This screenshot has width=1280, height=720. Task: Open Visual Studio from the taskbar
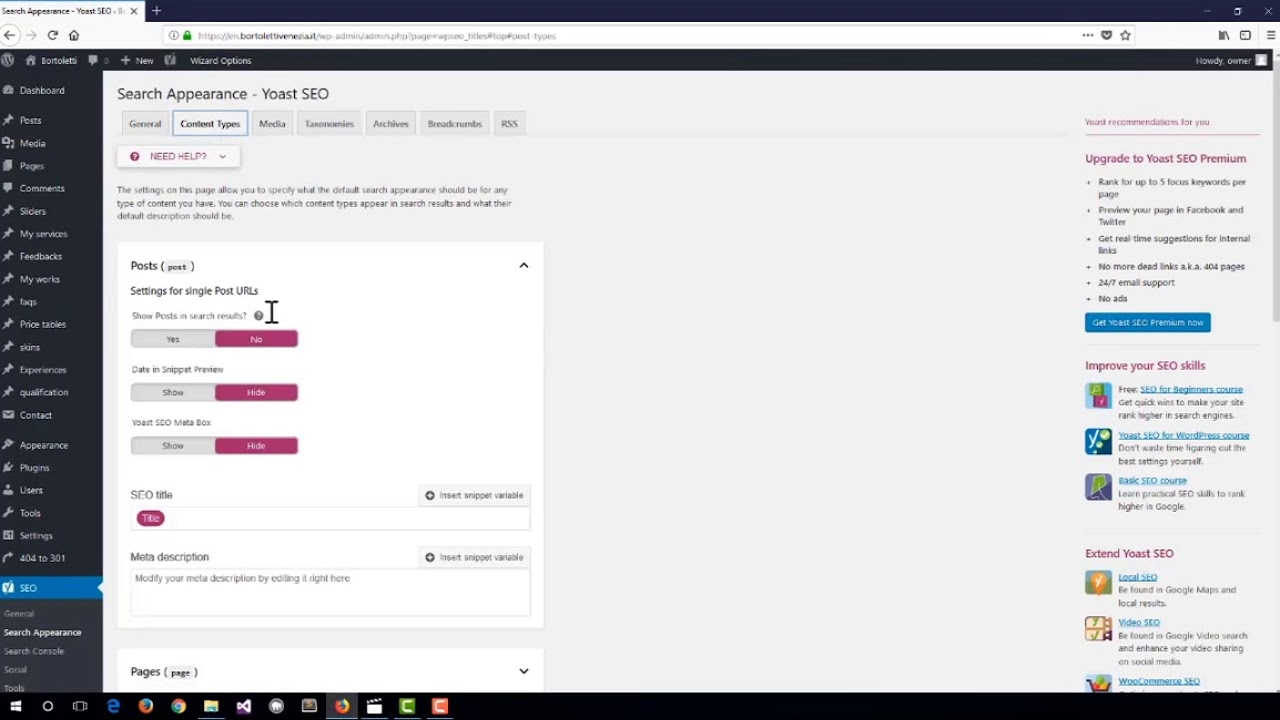(x=244, y=706)
